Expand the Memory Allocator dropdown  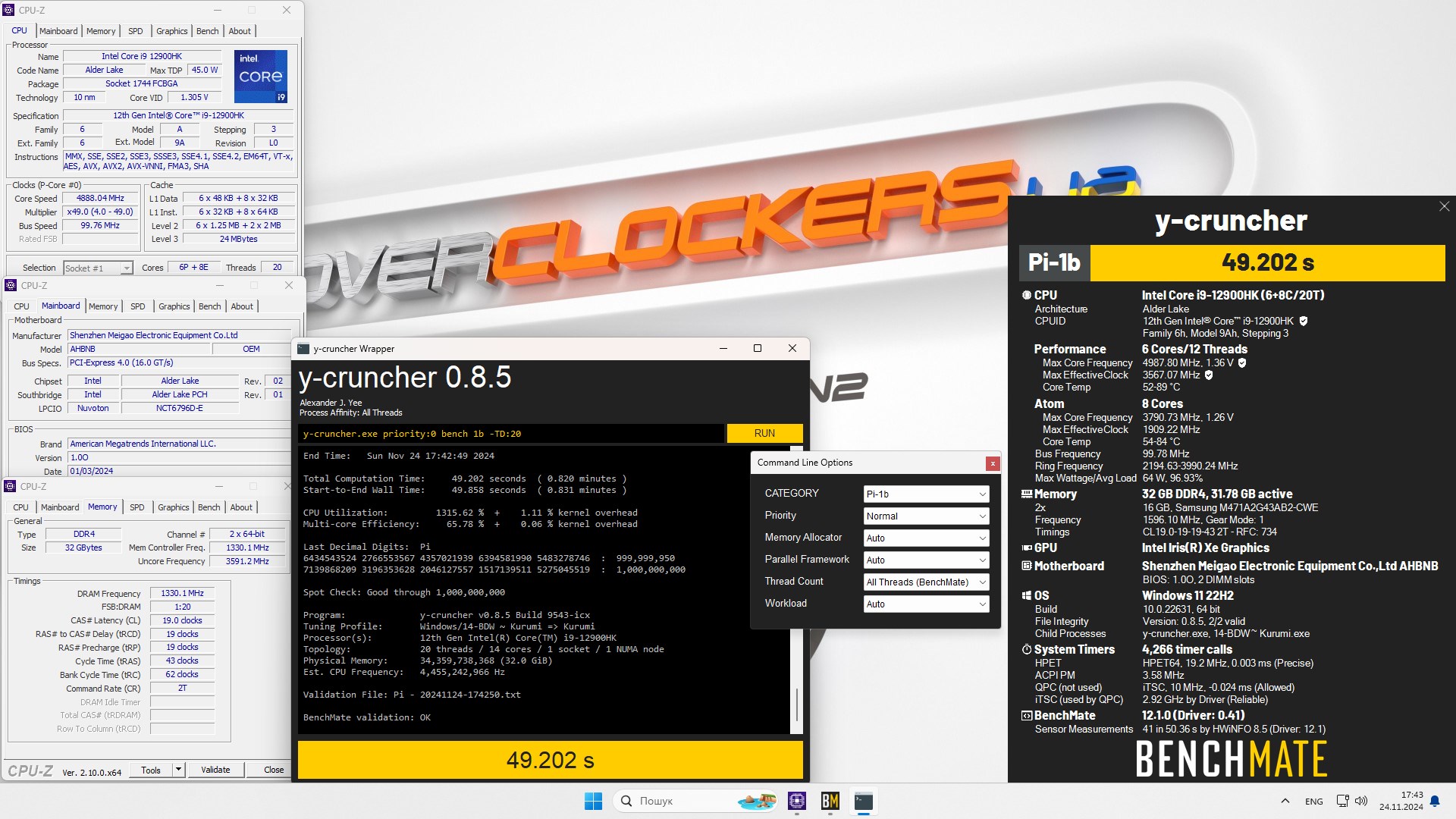(926, 538)
